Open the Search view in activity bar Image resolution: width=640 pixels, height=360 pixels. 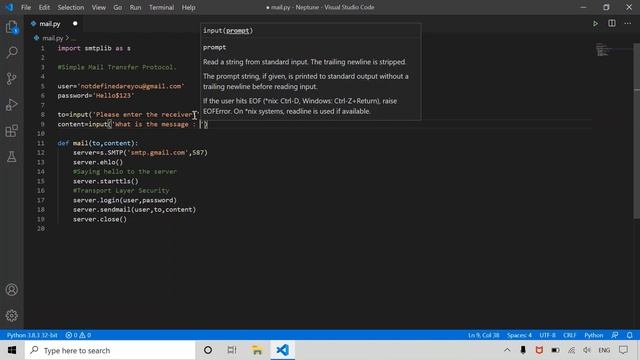(x=12, y=52)
